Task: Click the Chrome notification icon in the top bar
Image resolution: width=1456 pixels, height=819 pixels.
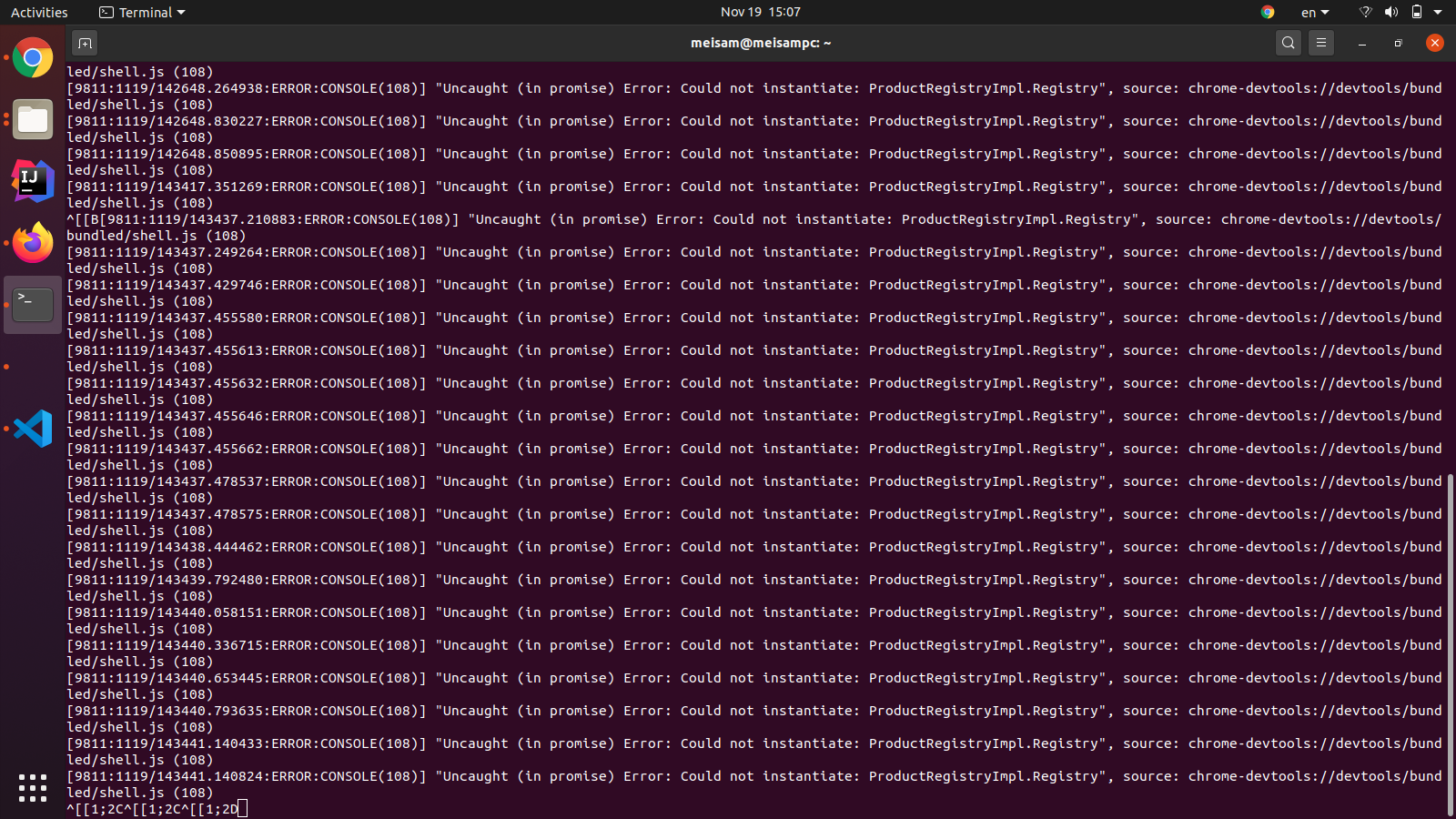Action: pos(1268,12)
